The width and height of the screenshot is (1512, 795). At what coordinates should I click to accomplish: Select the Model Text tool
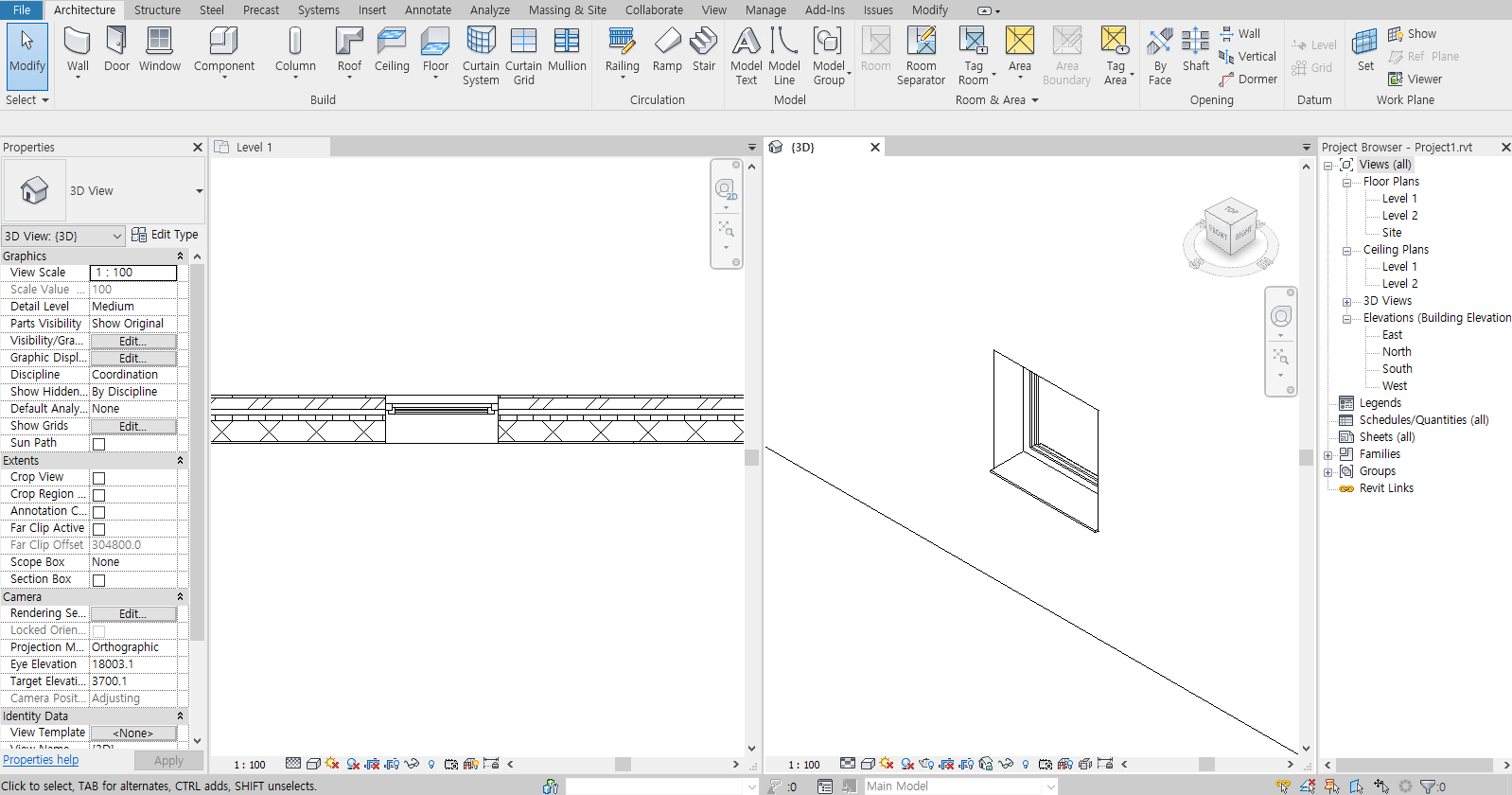pyautogui.click(x=747, y=55)
